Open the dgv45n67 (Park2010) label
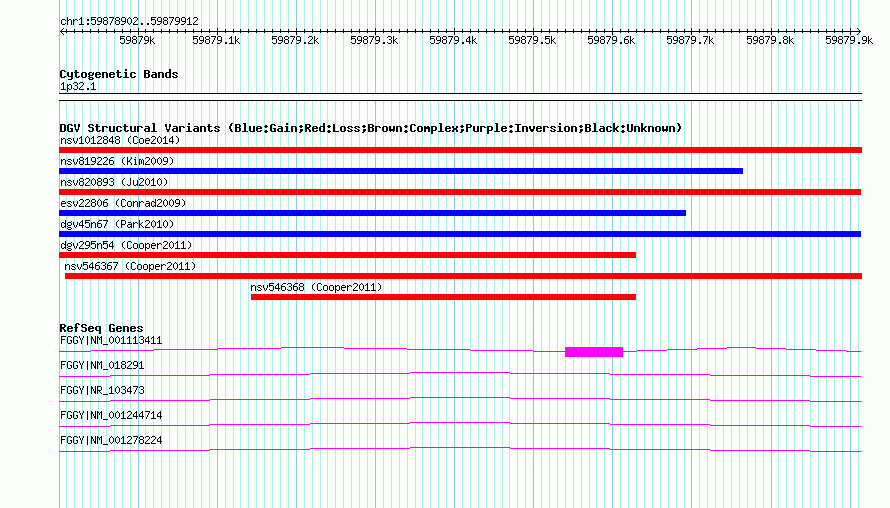Viewport: 890px width, 508px height. pyautogui.click(x=117, y=224)
